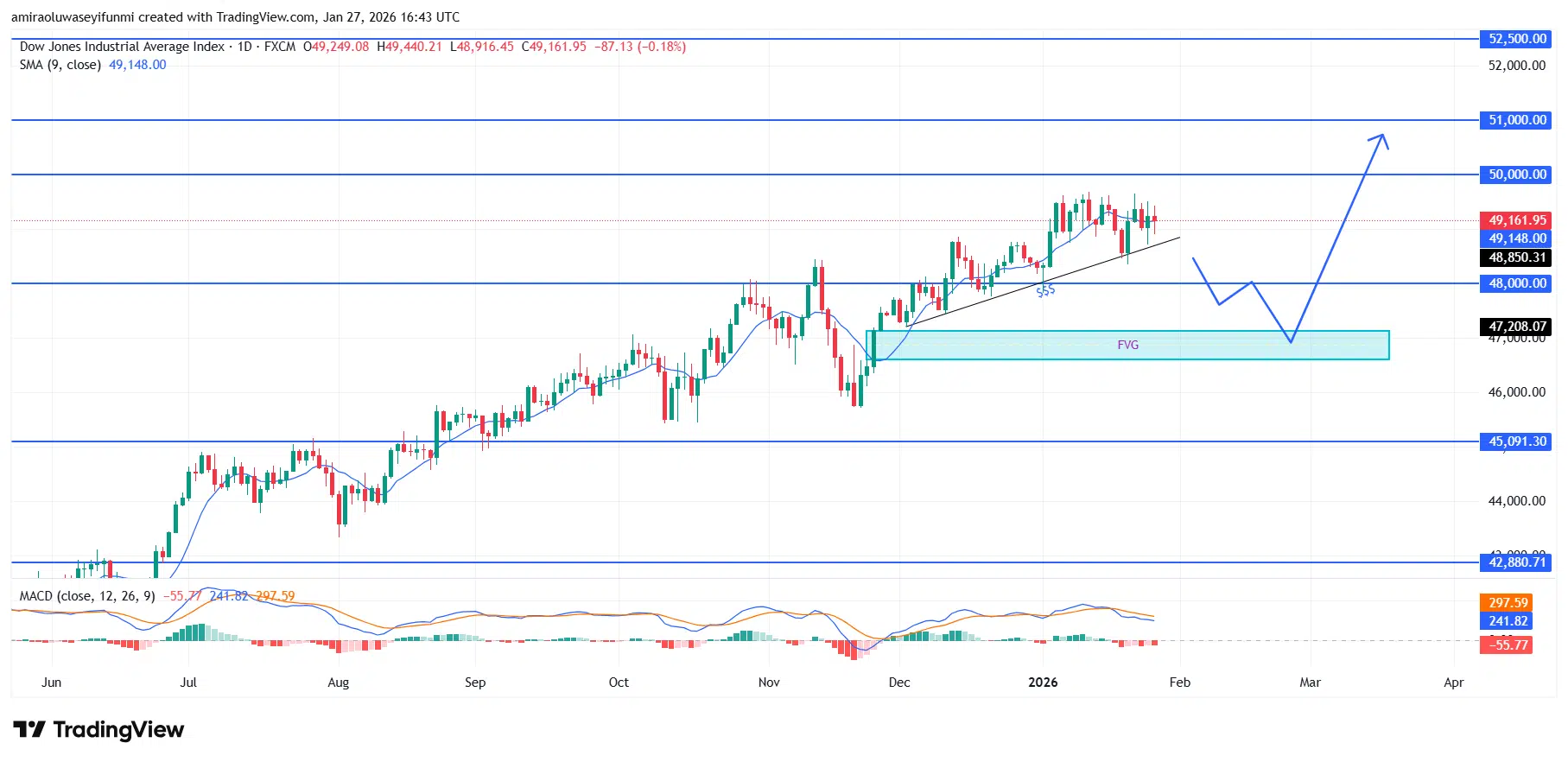Select the MACD (close, 12, 26, 9) legend
The width and height of the screenshot is (1568, 762).
[x=87, y=596]
